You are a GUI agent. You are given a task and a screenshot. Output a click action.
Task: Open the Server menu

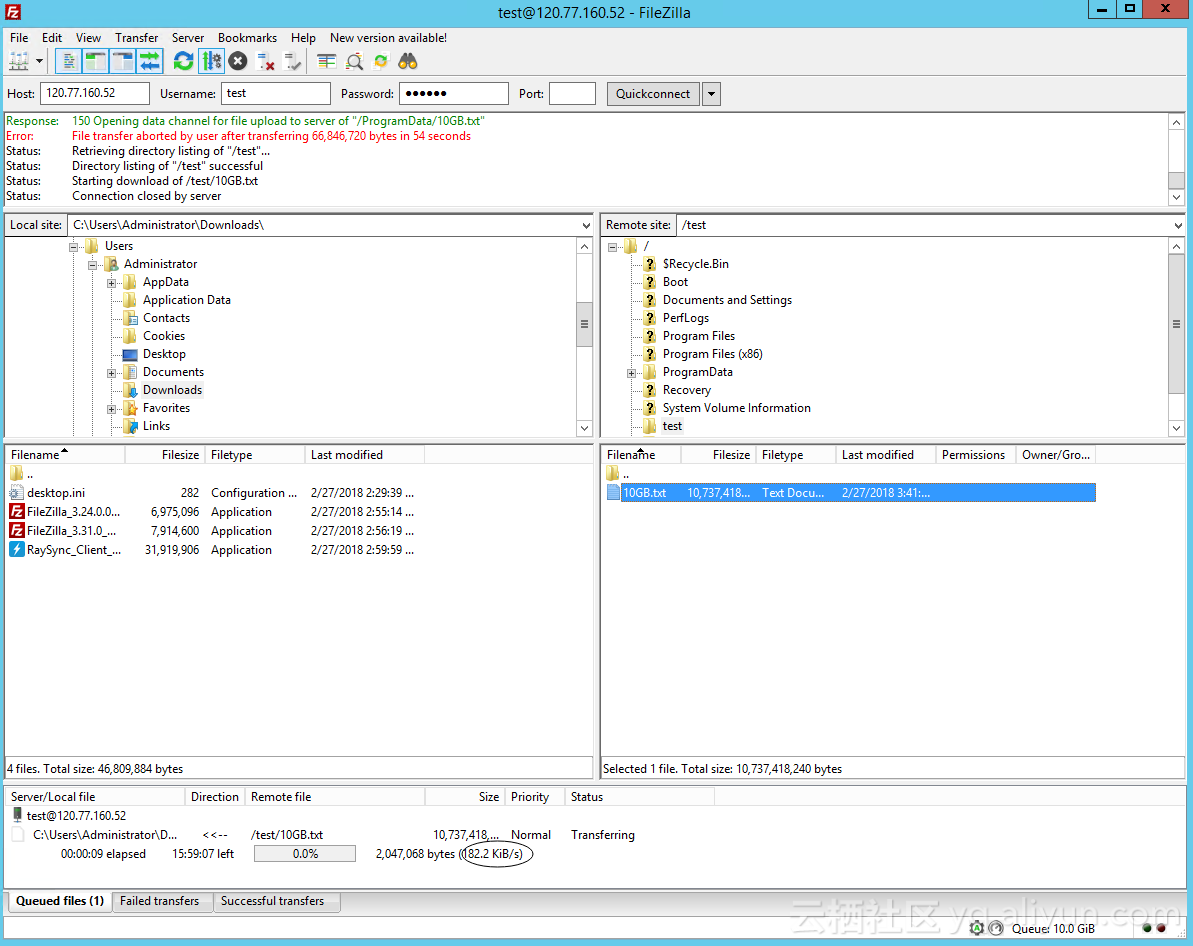coord(188,37)
